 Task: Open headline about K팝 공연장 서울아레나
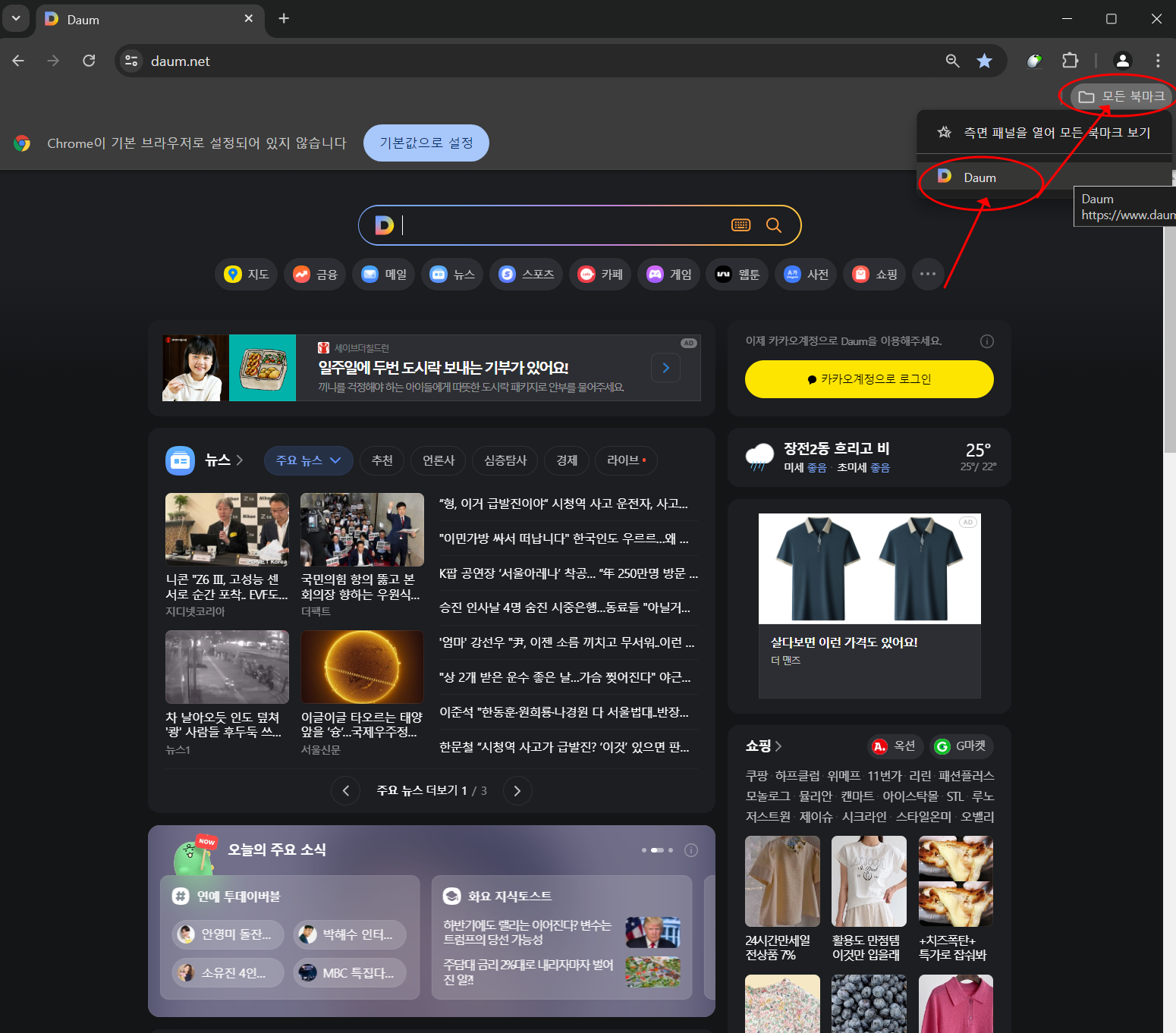[568, 573]
